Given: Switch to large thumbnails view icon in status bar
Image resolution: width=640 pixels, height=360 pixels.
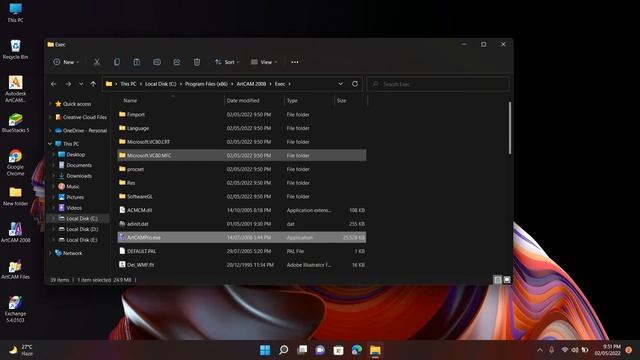Looking at the screenshot, I should (x=507, y=280).
